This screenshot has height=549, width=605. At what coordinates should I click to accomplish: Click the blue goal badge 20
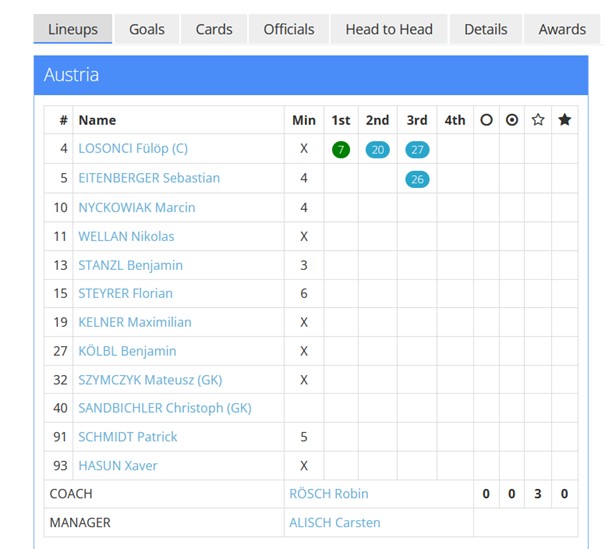pos(377,150)
